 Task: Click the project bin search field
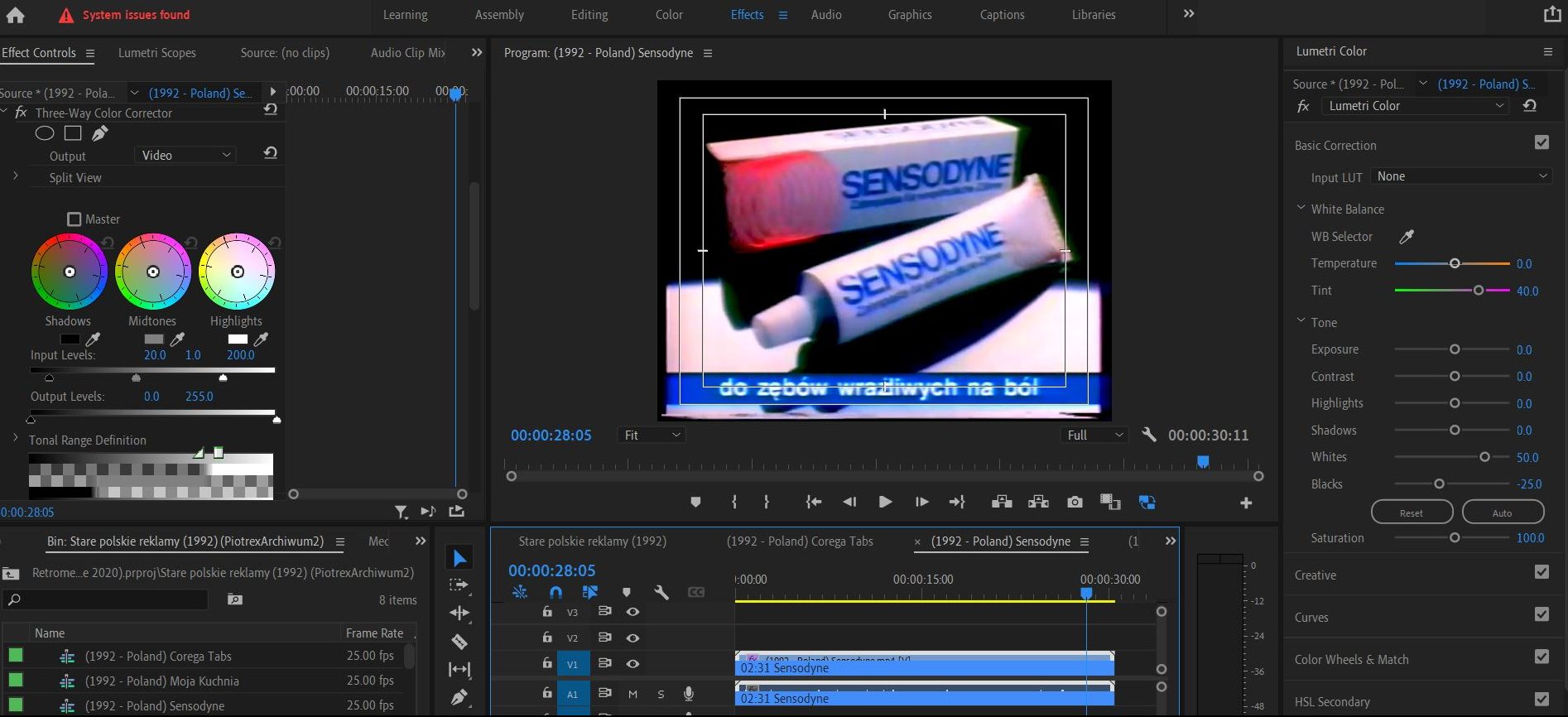(106, 599)
